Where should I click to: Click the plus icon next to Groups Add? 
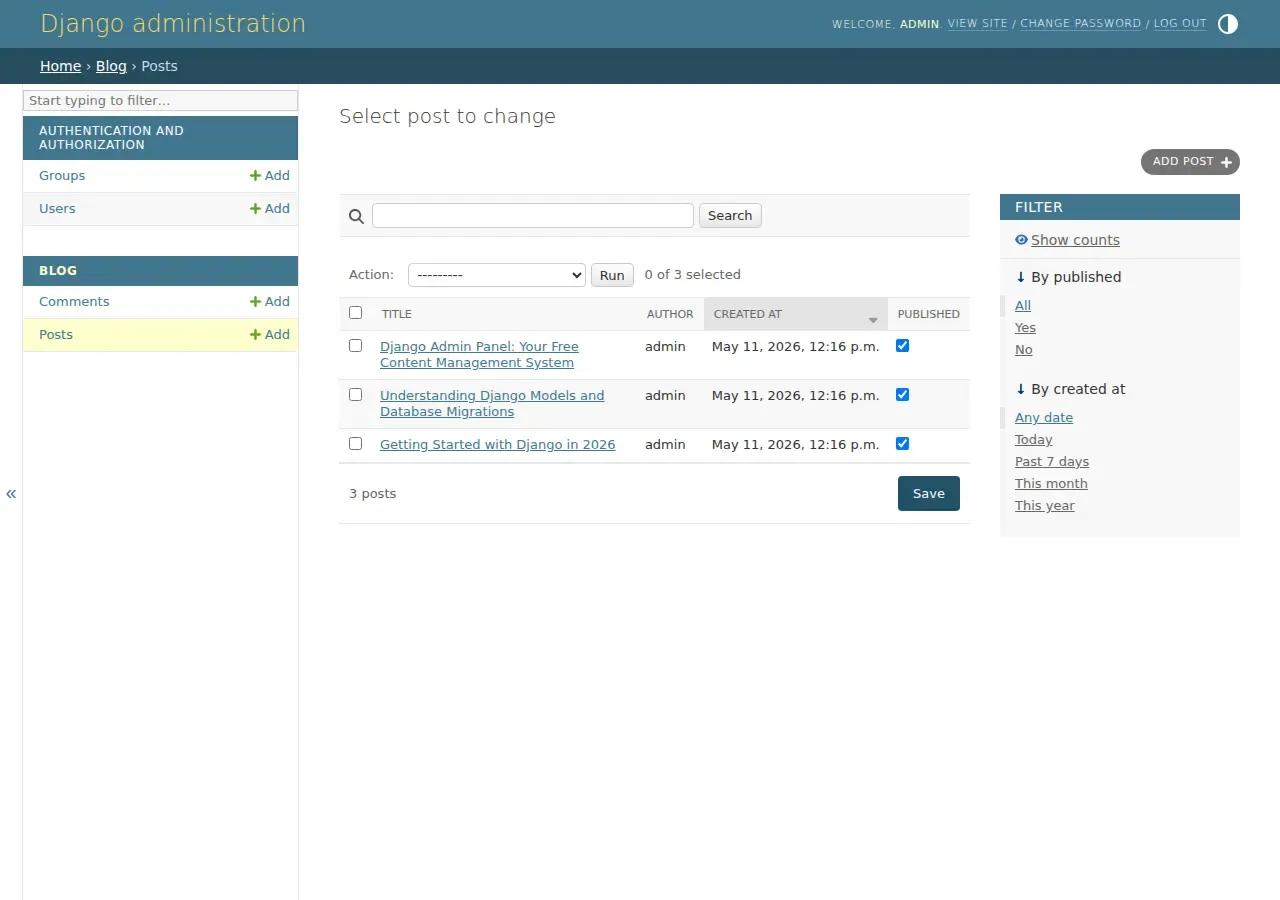[x=255, y=175]
